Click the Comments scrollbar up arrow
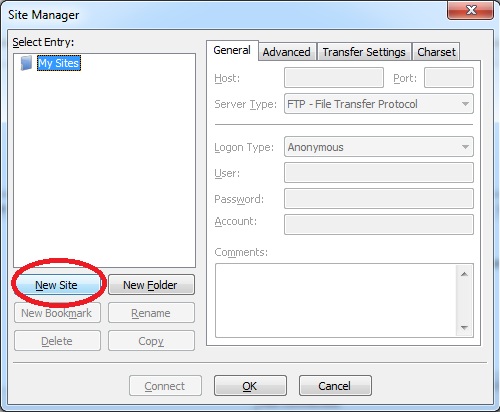Image resolution: width=500 pixels, height=414 pixels. 464,274
